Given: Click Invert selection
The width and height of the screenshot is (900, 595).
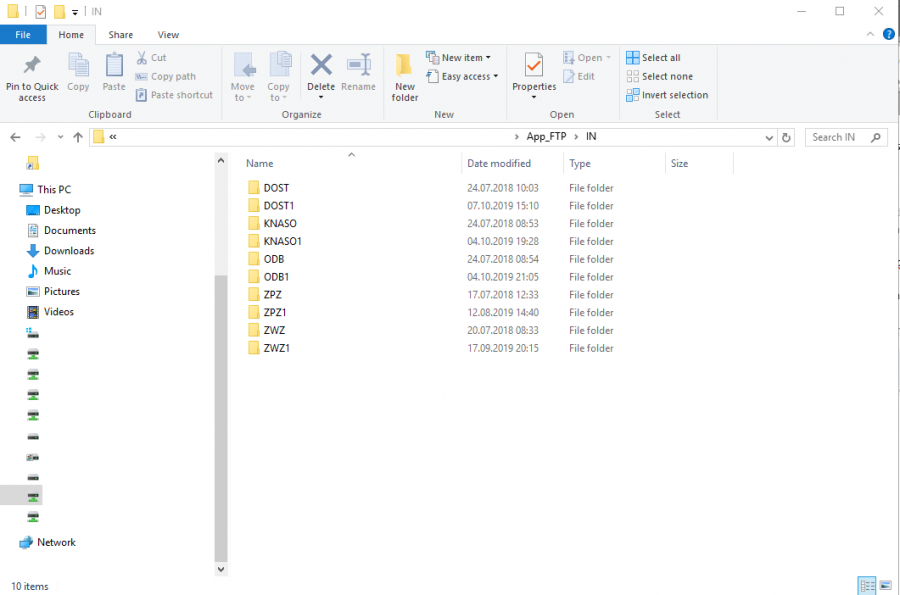Looking at the screenshot, I should click(x=667, y=95).
